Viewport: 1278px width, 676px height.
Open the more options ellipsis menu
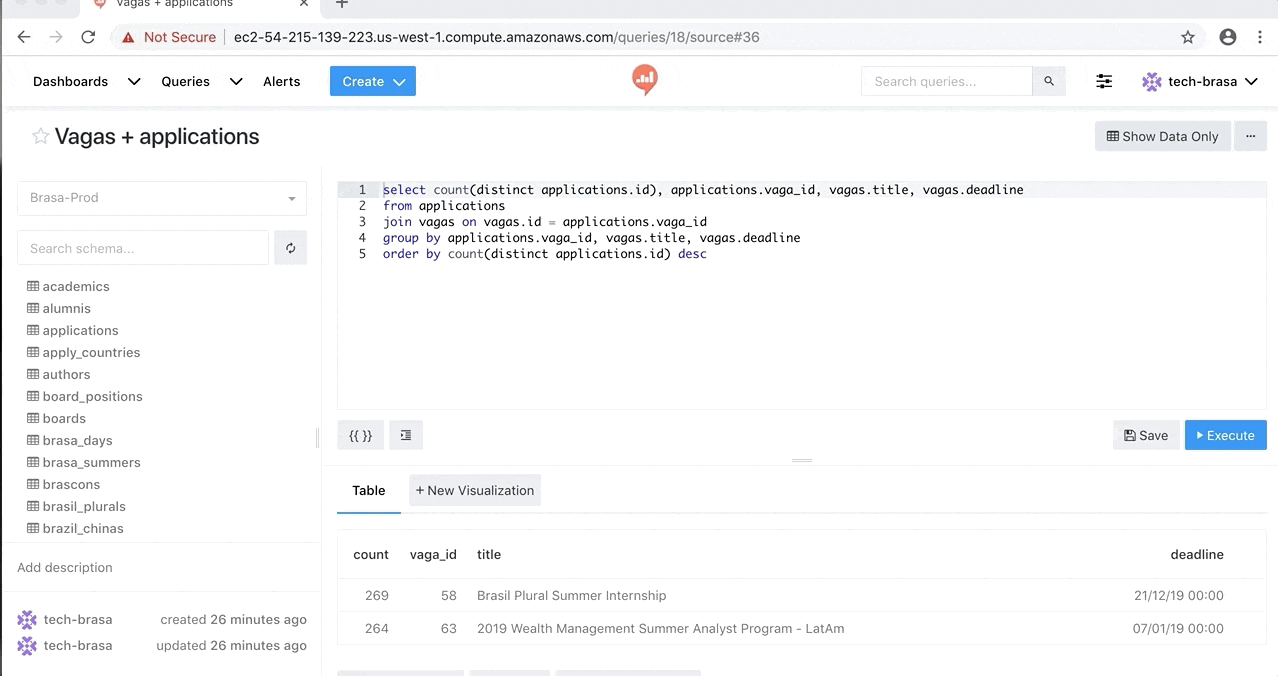(x=1250, y=136)
